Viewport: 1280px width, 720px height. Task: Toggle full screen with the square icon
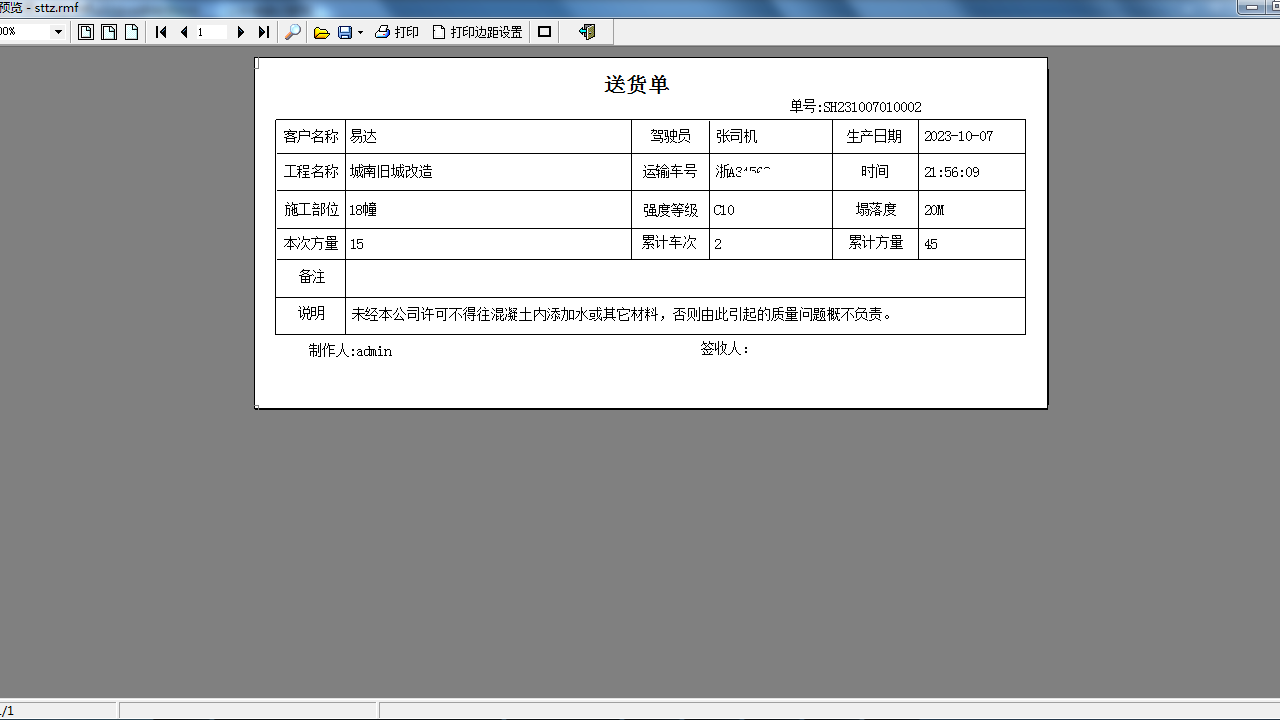click(x=543, y=32)
